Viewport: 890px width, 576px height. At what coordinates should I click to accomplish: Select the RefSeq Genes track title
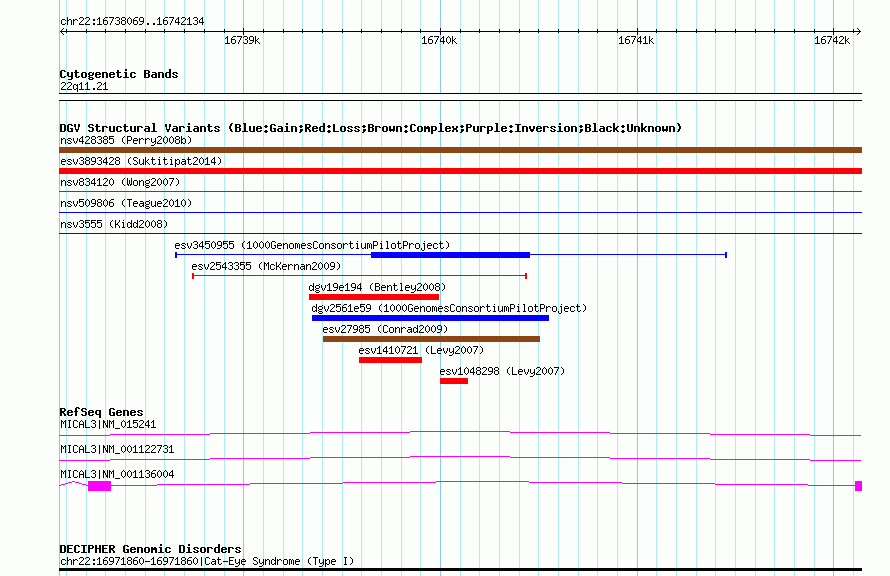coord(102,413)
